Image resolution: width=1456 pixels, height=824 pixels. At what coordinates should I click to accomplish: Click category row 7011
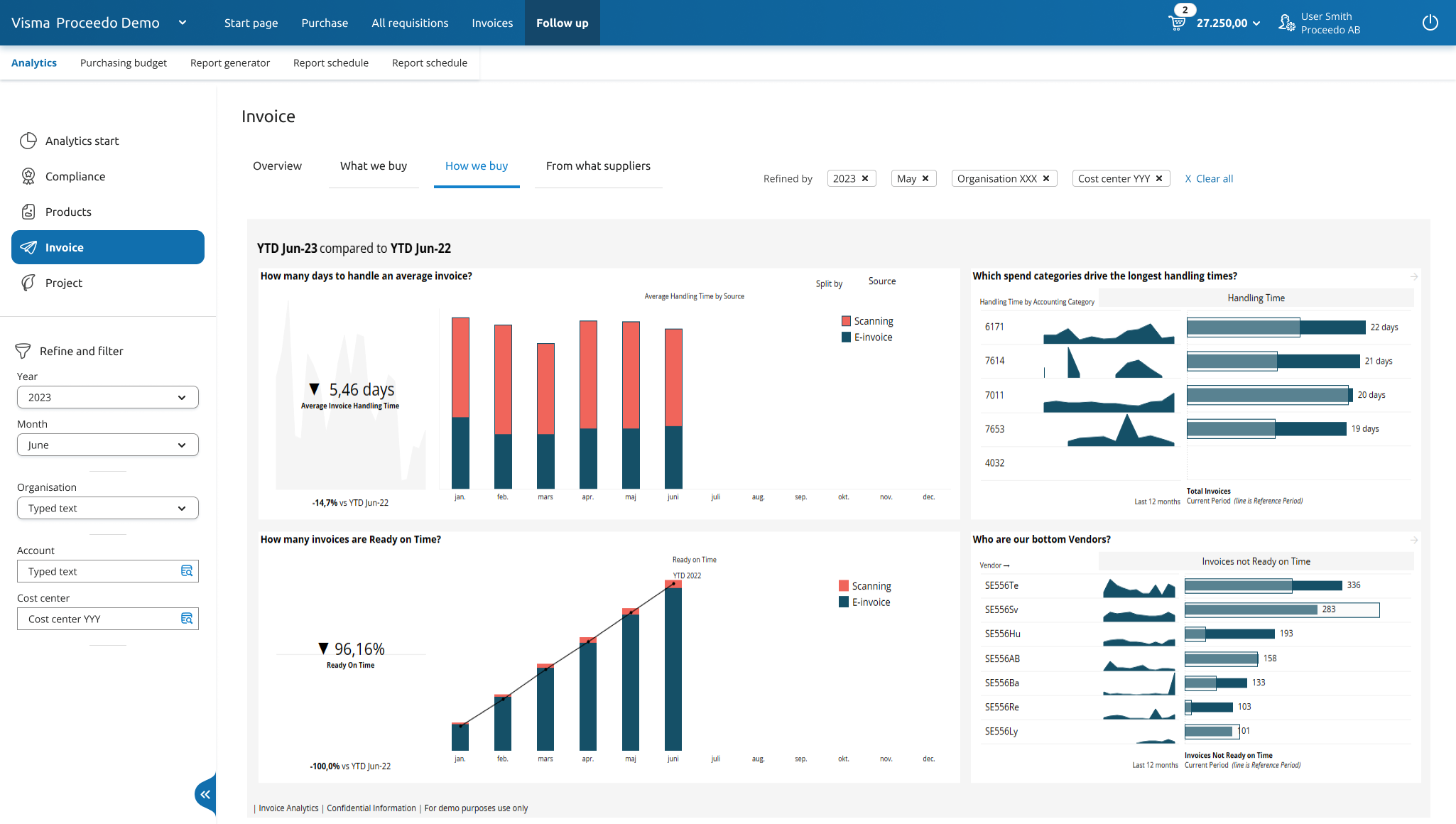click(1195, 395)
